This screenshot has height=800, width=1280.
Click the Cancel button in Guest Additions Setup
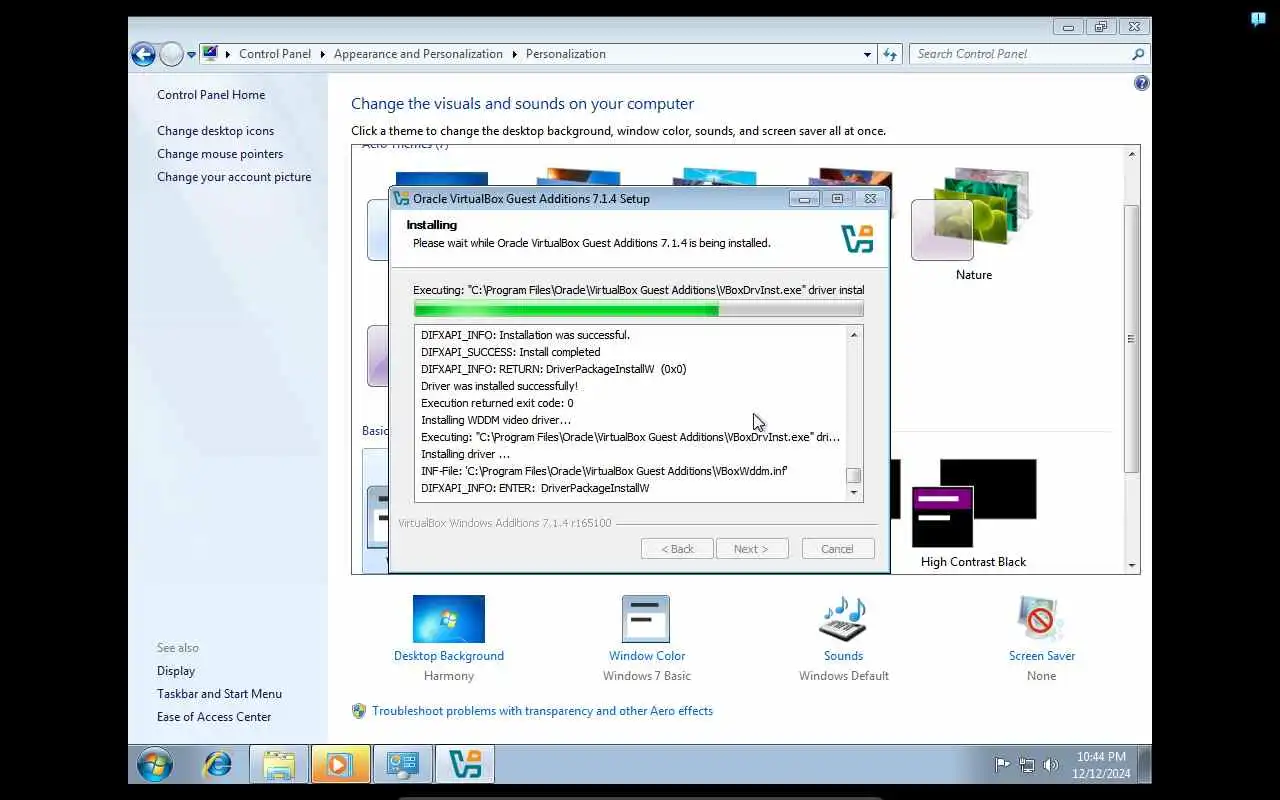[x=838, y=549]
